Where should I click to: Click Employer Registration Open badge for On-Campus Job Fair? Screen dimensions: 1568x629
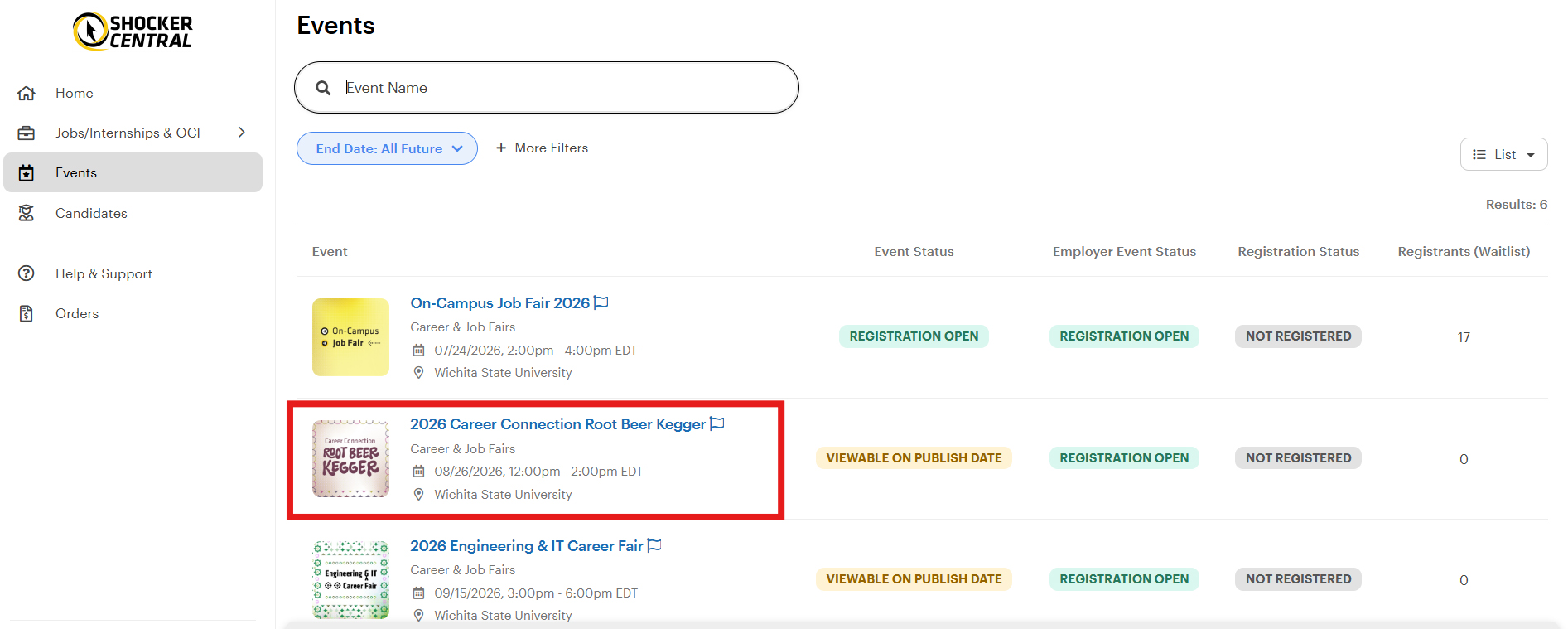pos(1124,336)
